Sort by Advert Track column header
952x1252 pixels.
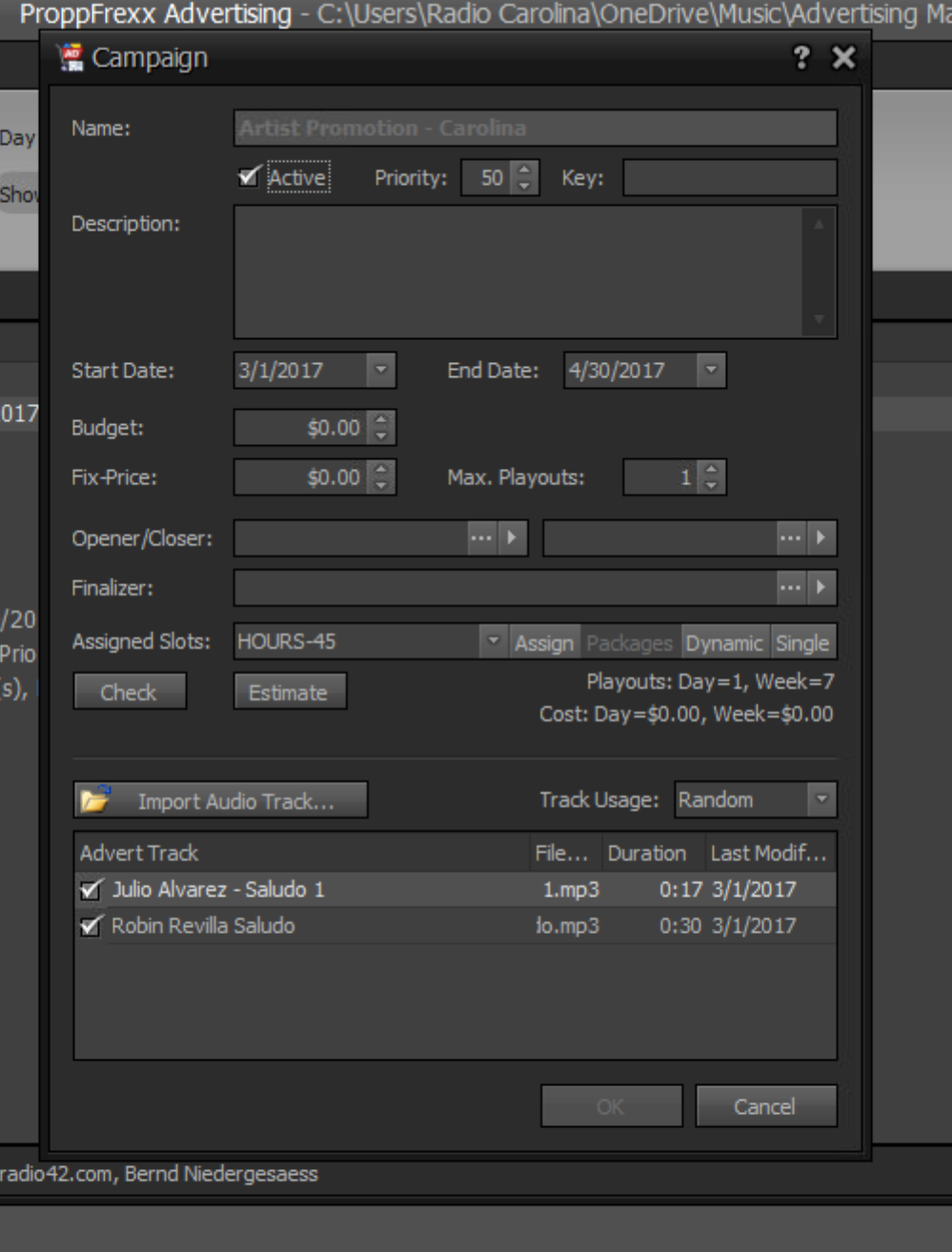302,853
